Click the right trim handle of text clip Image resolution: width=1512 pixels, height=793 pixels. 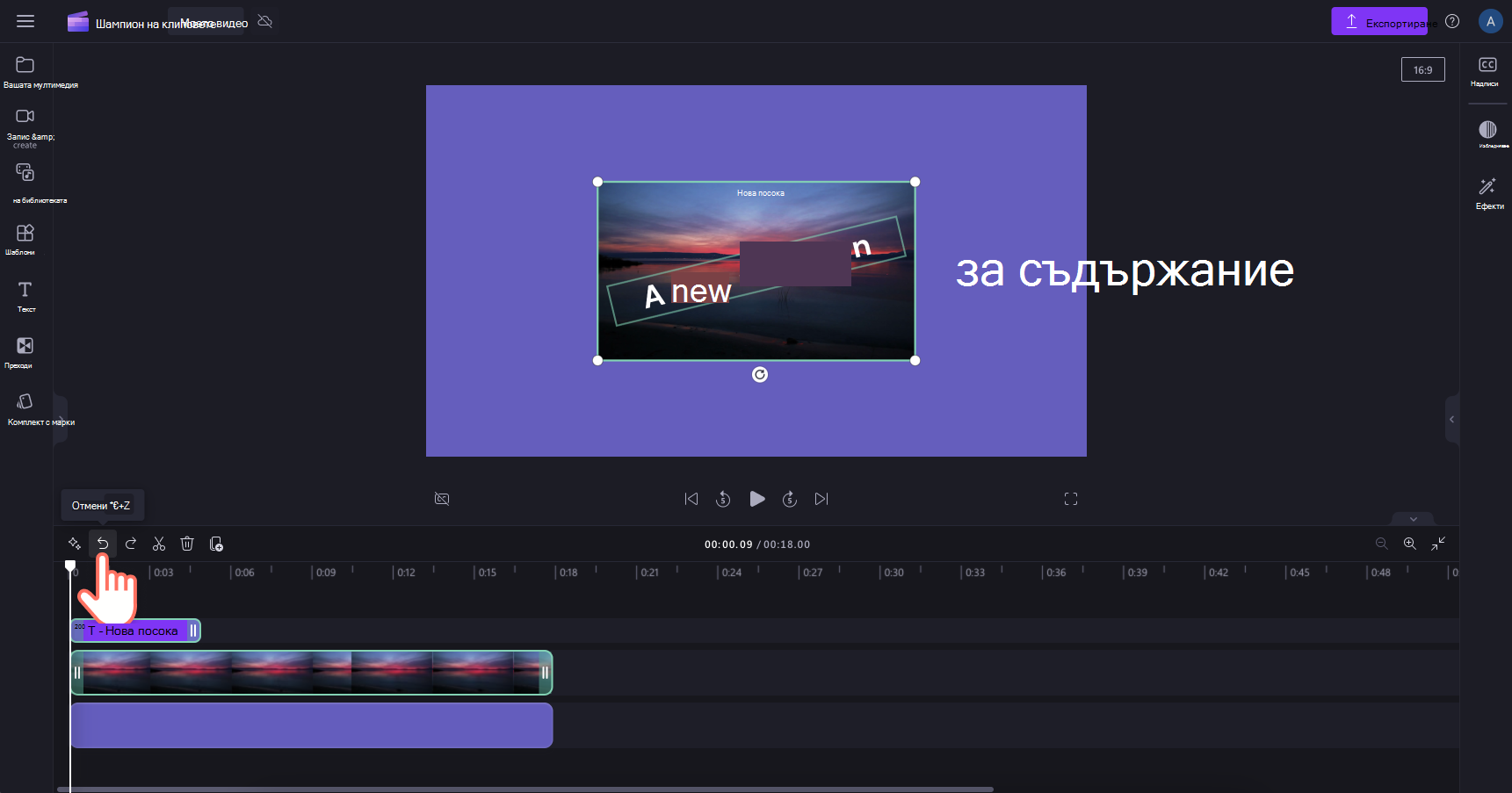click(193, 631)
